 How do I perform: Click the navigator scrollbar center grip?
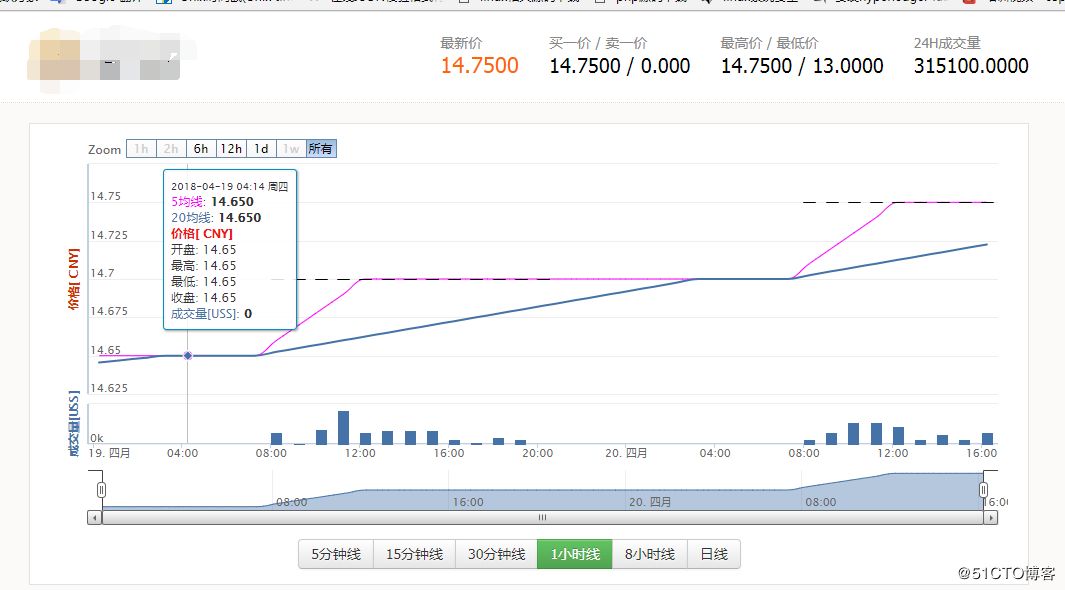[542, 518]
